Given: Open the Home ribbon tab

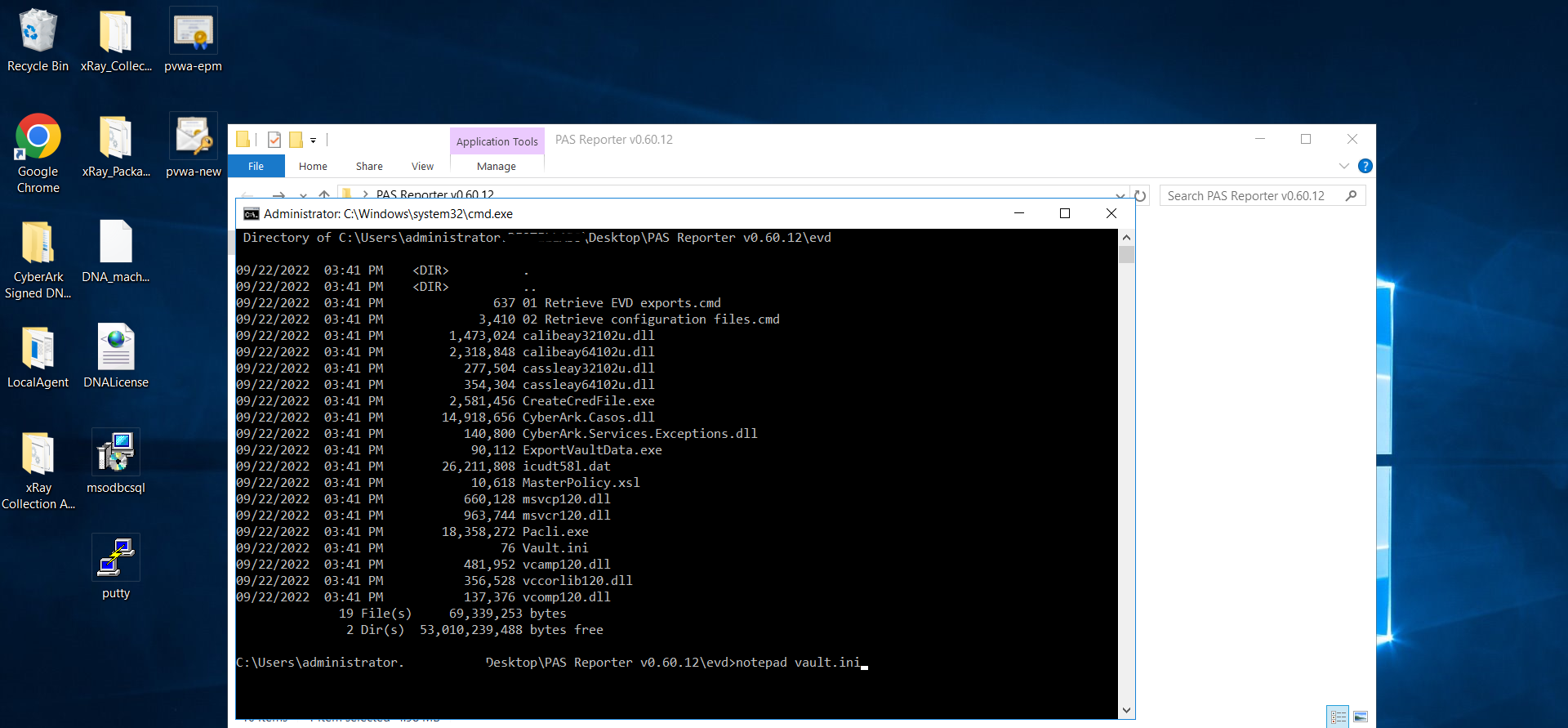Looking at the screenshot, I should pos(313,166).
